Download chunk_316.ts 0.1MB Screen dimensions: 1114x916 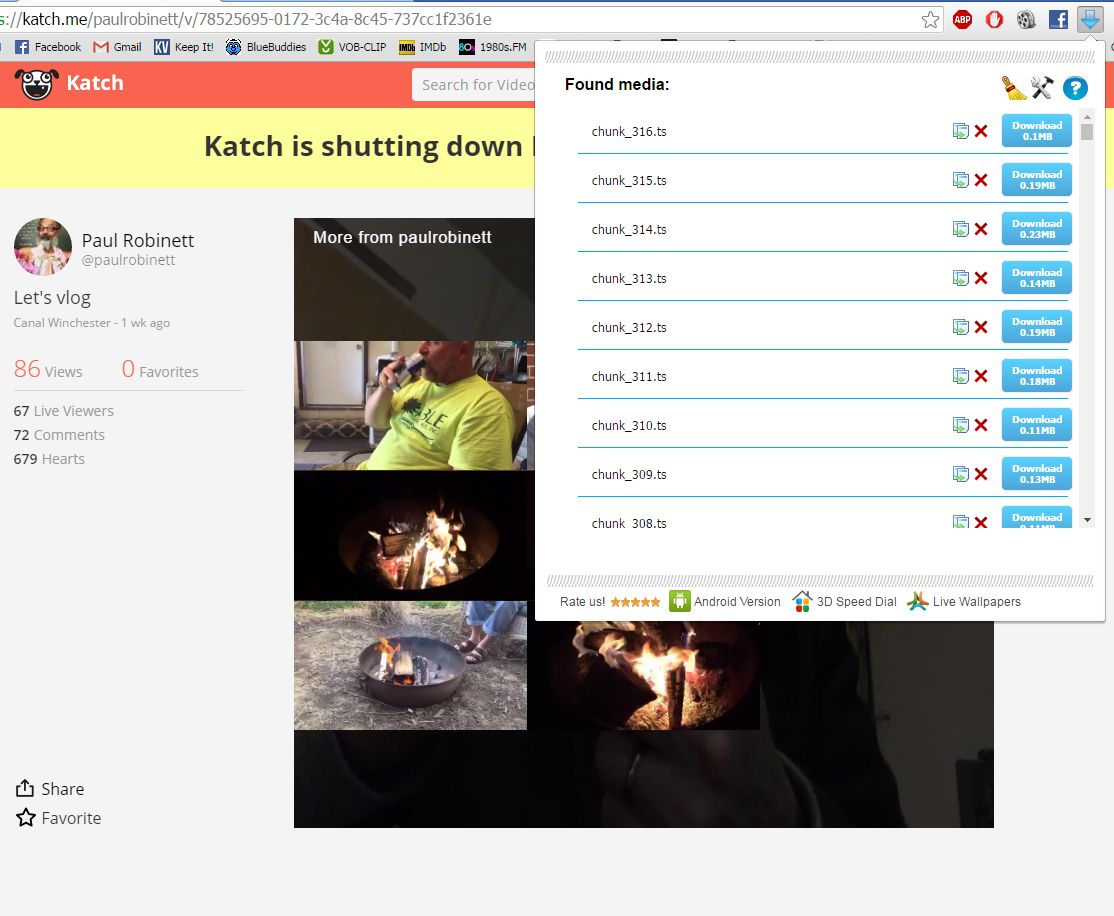1037,131
